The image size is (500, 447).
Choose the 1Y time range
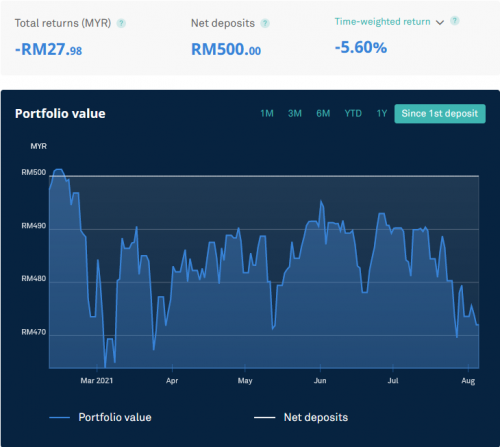382,114
